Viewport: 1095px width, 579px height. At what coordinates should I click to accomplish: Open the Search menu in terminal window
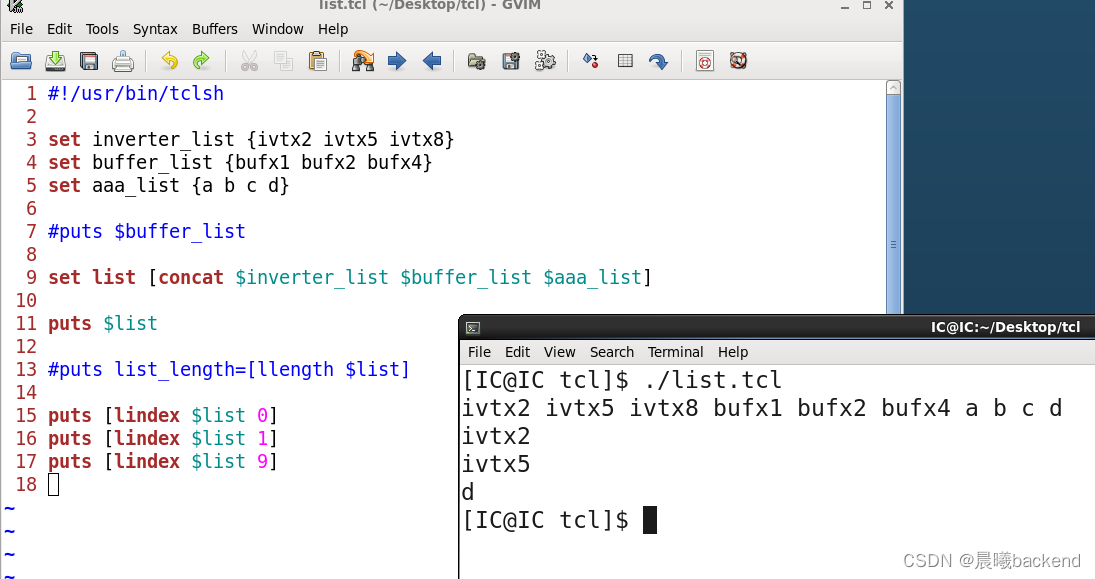[x=612, y=352]
